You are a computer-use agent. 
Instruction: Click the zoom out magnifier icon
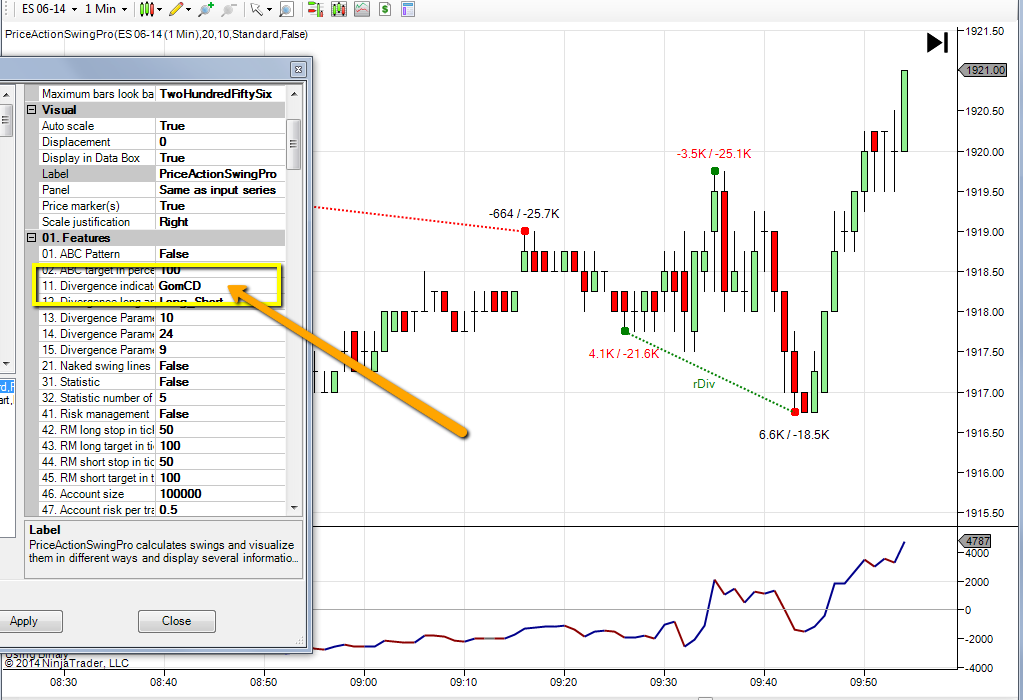point(228,9)
